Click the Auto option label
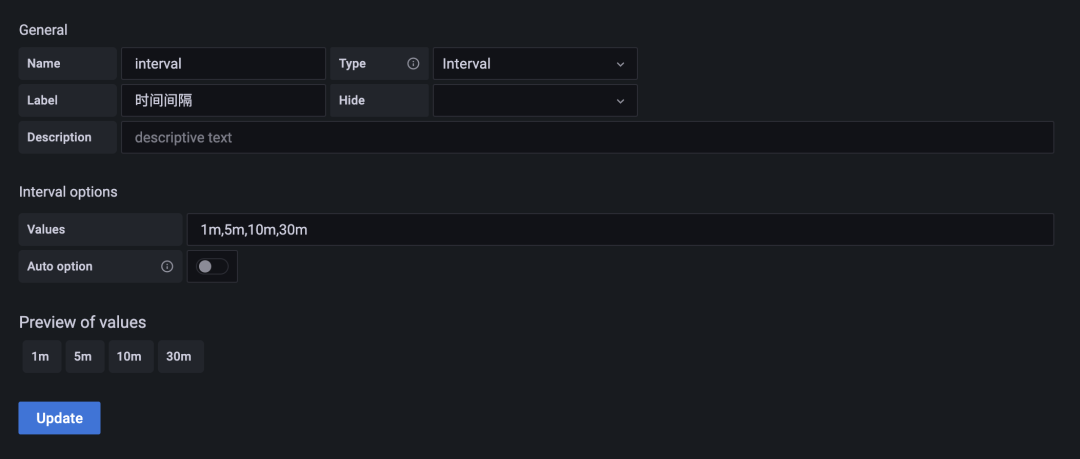 [60, 267]
